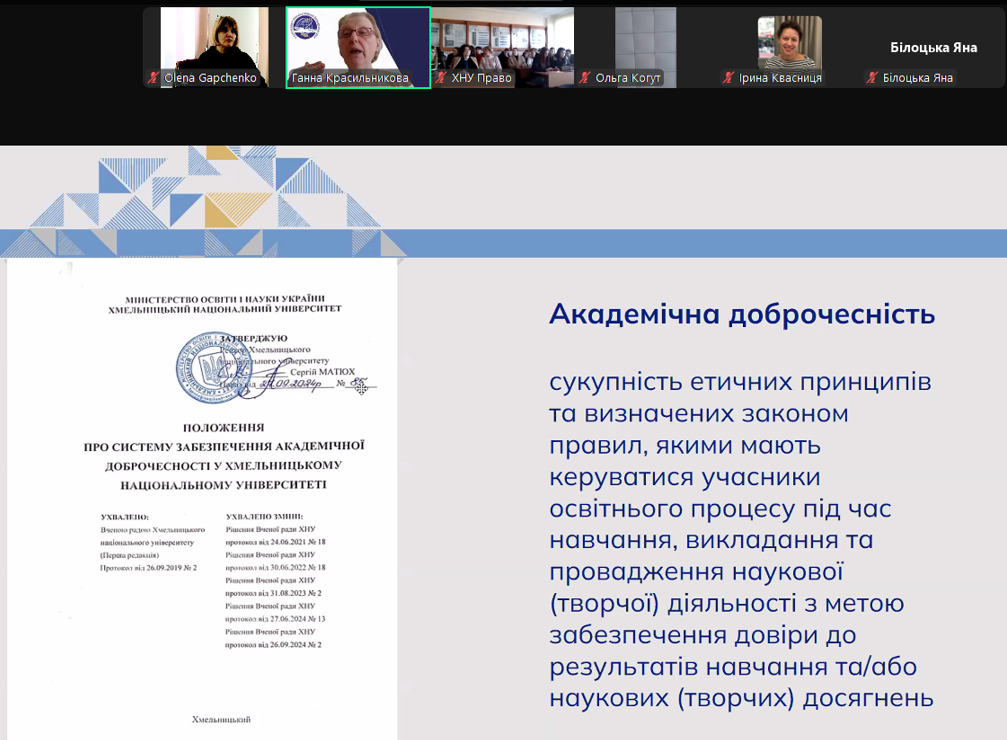This screenshot has width=1007, height=740.
Task: Click the document title 'ПОЛОЖЕННЯ'
Action: coord(224,426)
